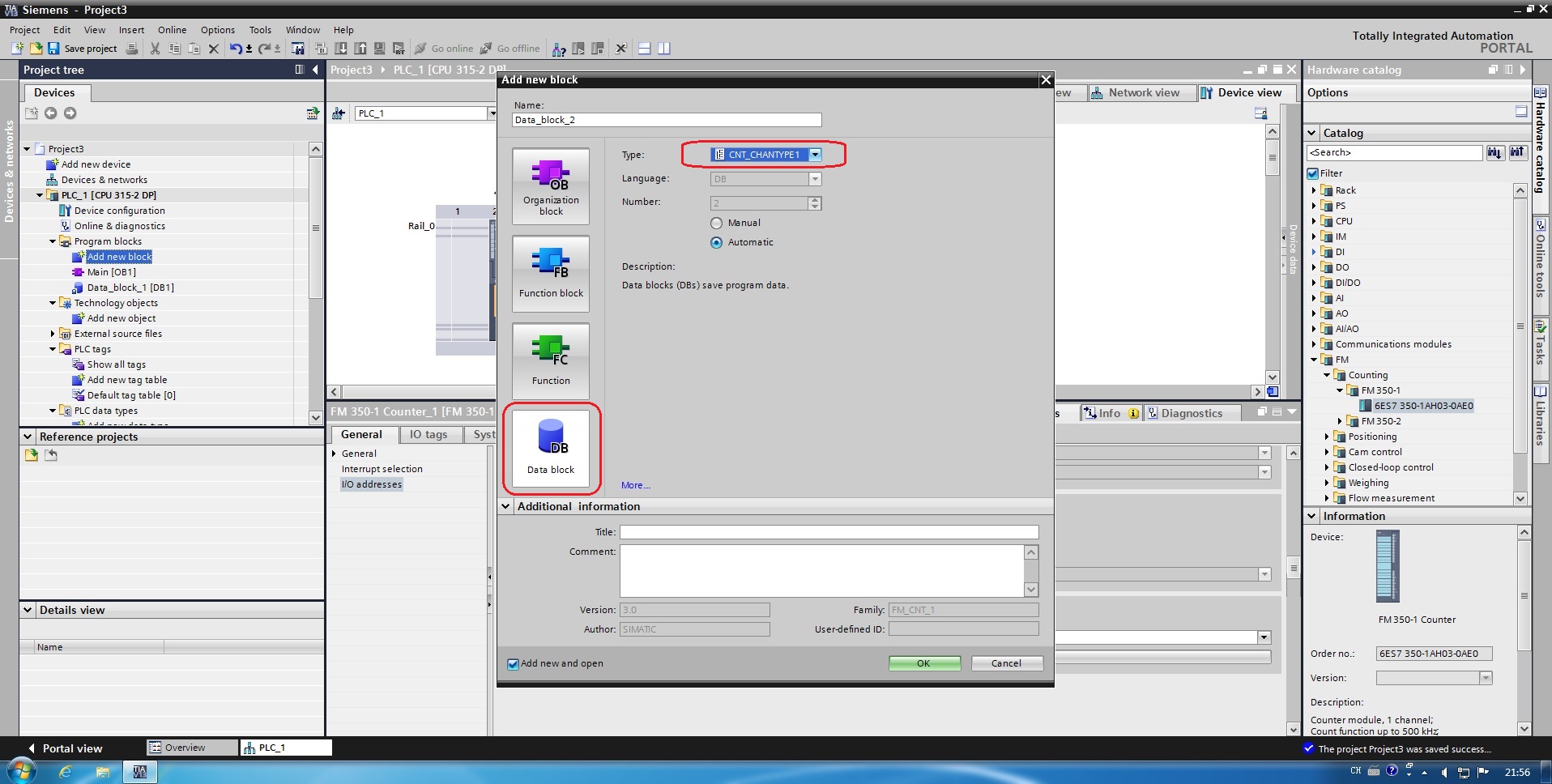Collapse the Details view panel
Viewport: 1552px width, 784px height.
tap(28, 610)
